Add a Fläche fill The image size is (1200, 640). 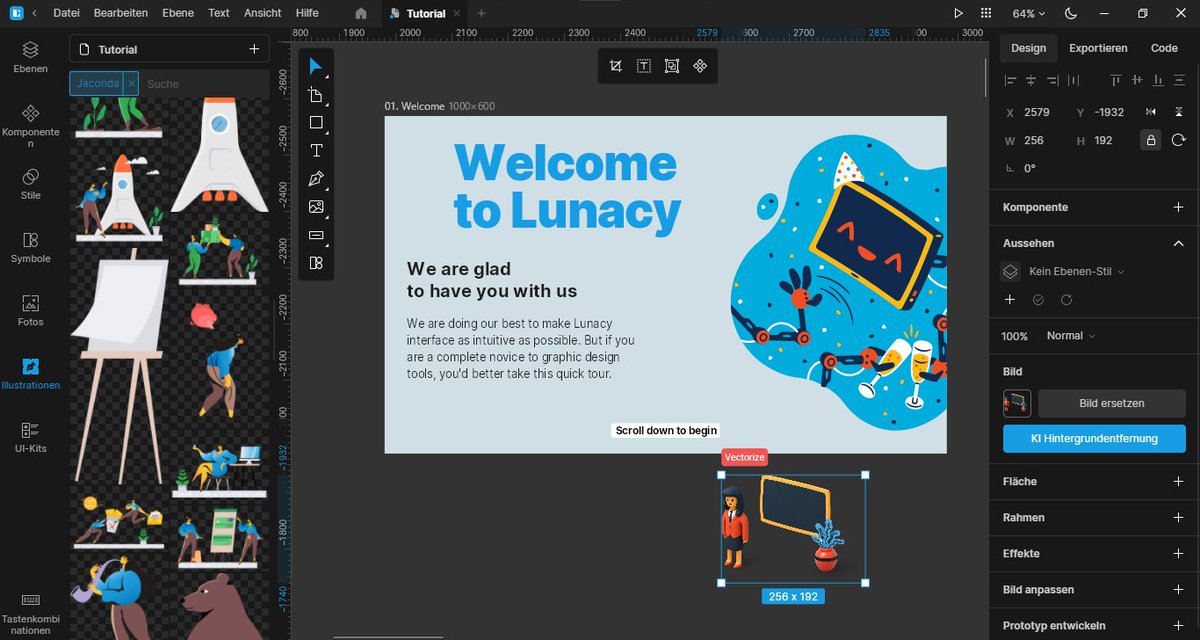pos(1178,481)
